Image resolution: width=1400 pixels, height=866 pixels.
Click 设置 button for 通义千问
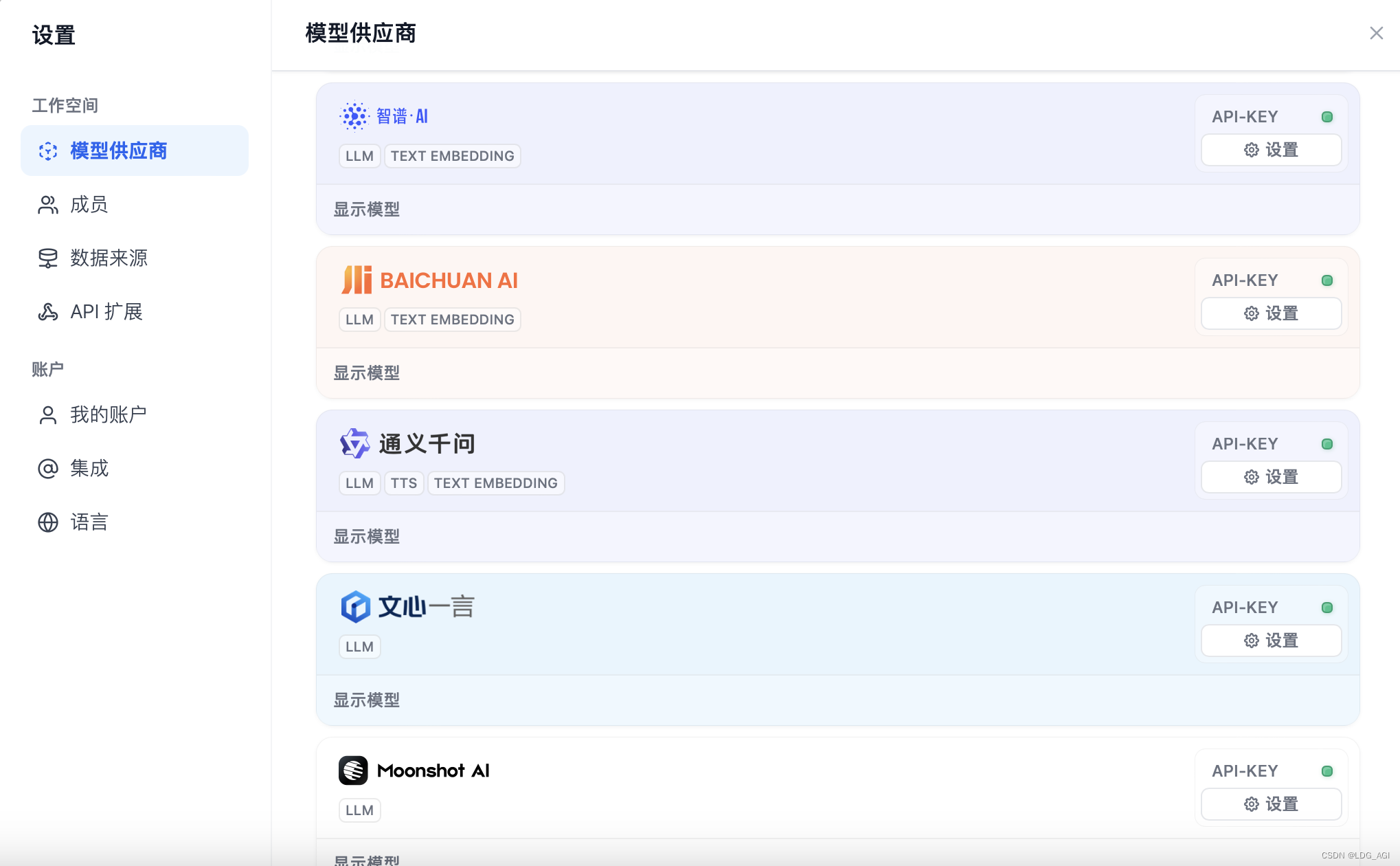point(1271,477)
